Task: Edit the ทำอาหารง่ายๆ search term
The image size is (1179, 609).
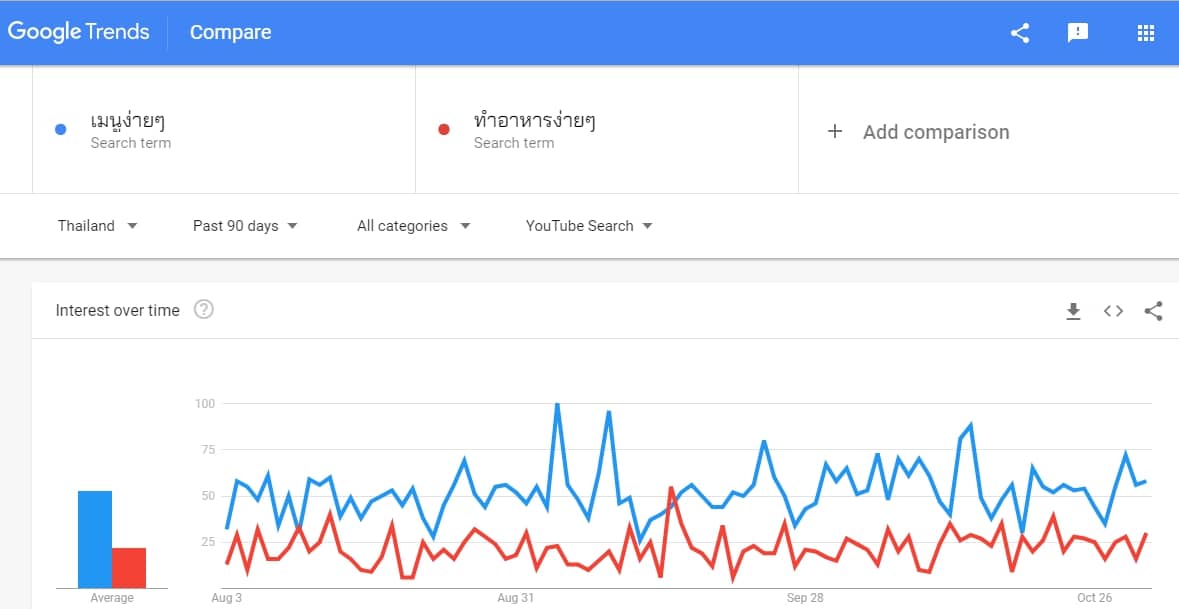Action: 534,122
